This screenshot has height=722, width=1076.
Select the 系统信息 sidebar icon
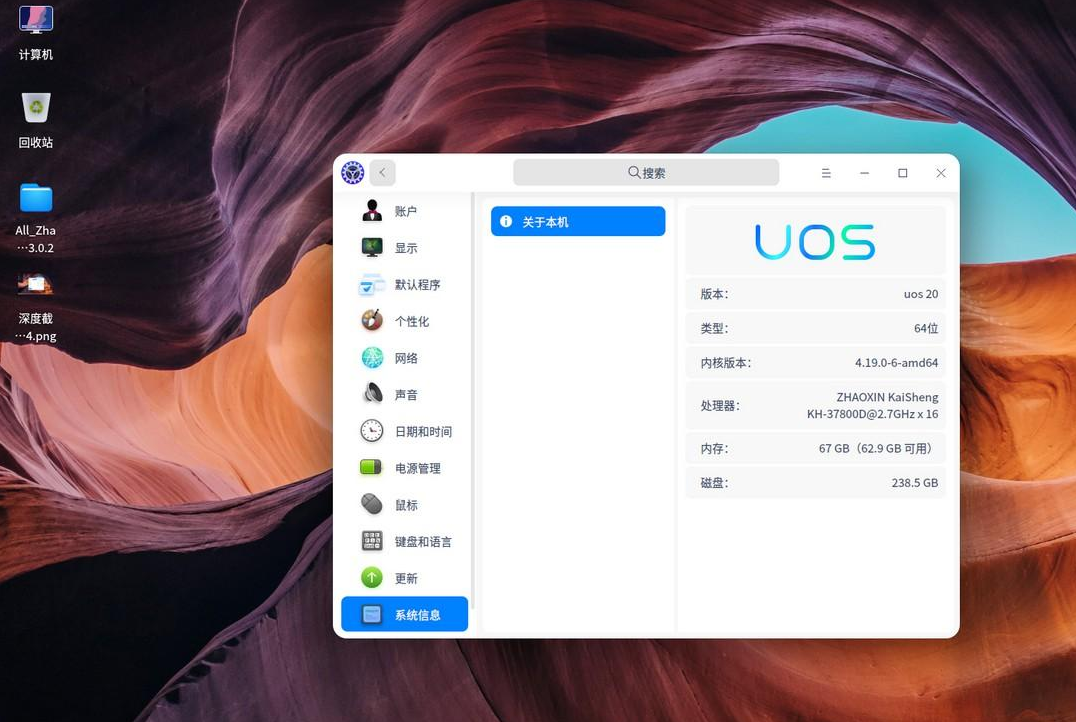(x=372, y=614)
